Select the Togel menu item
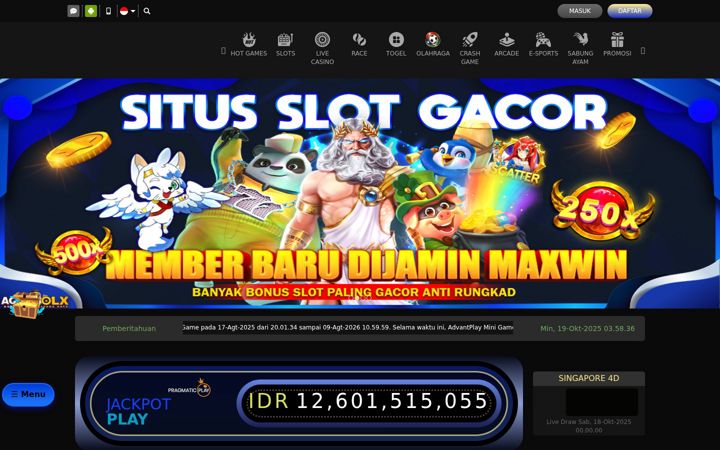This screenshot has width=720, height=450. (x=396, y=45)
